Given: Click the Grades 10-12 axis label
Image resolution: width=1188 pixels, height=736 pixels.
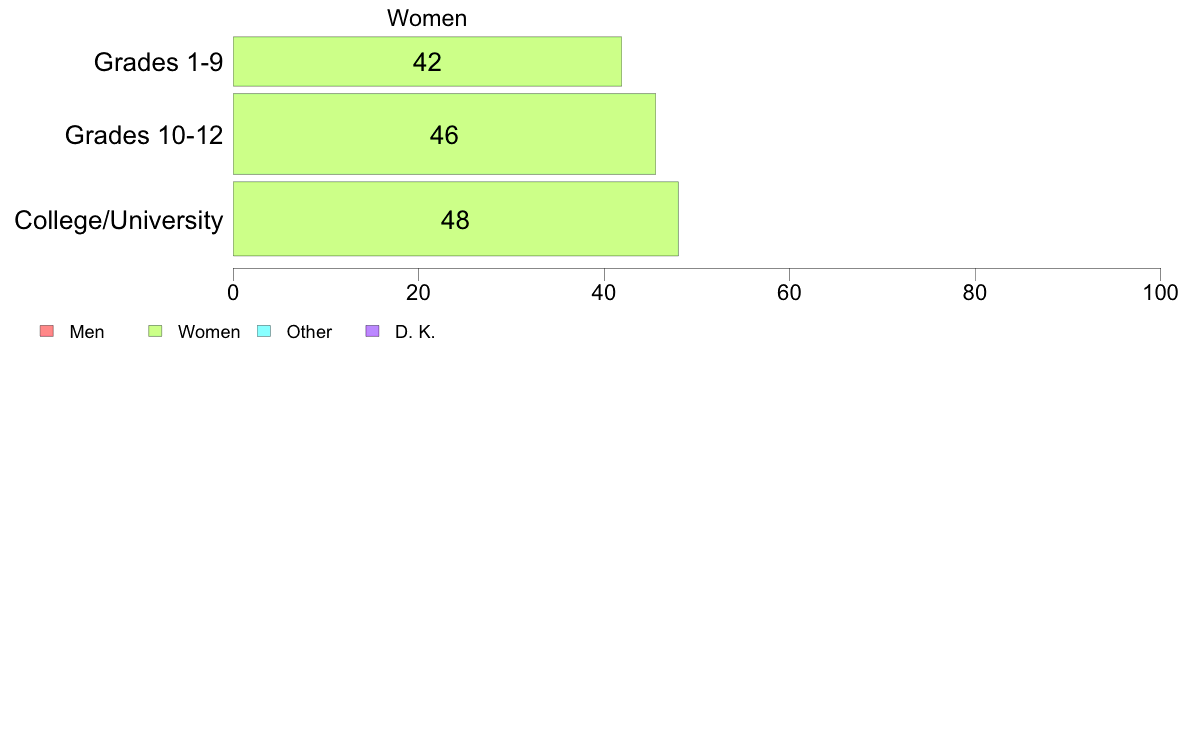Looking at the screenshot, I should point(144,135).
